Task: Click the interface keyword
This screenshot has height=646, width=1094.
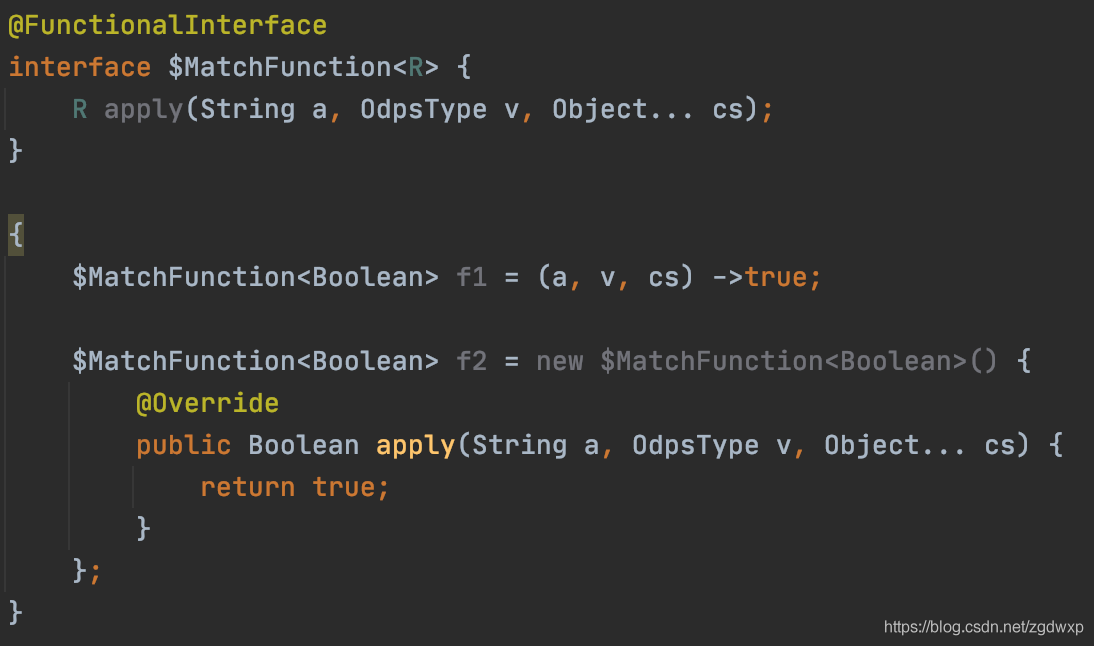Action: pyautogui.click(x=80, y=67)
